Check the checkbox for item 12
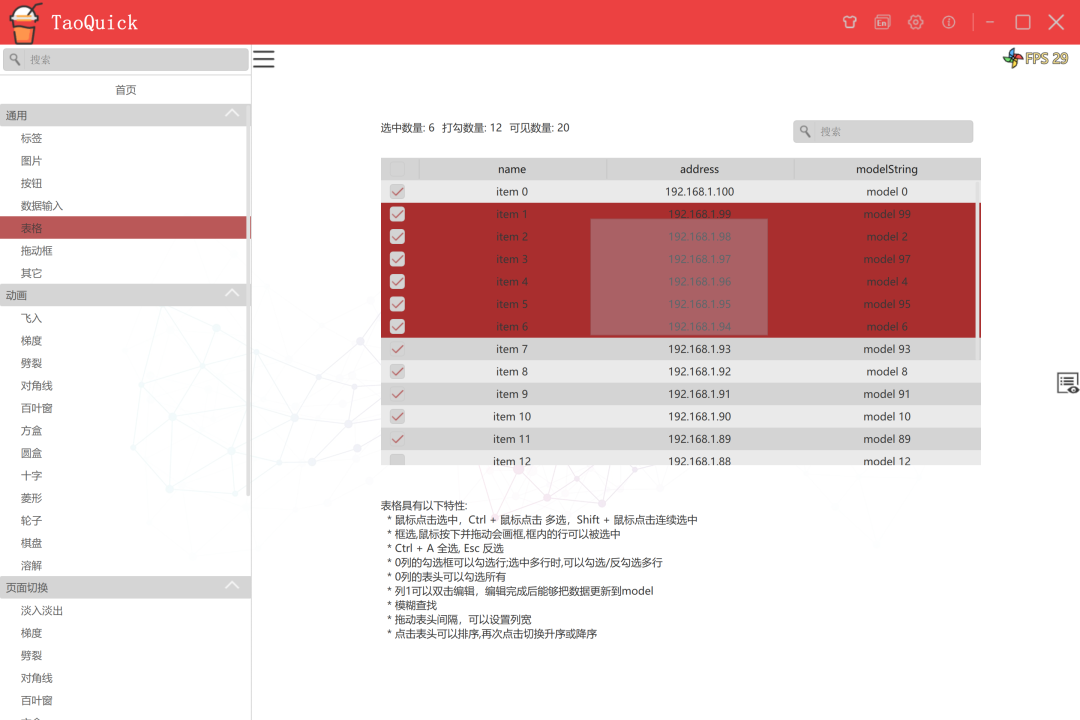 pos(397,459)
